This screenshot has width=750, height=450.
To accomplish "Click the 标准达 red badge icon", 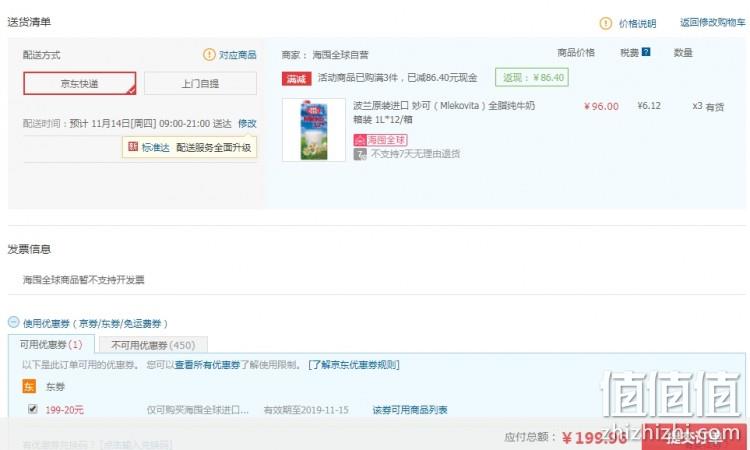I will (133, 147).
